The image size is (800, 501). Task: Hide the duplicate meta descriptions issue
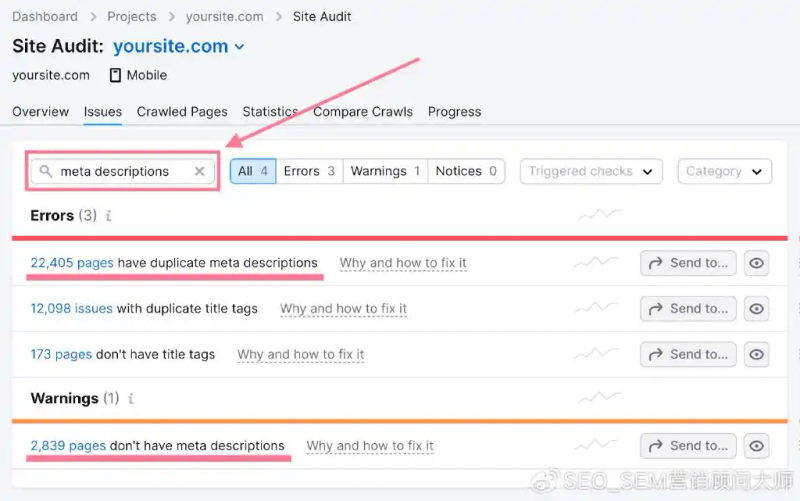point(757,263)
